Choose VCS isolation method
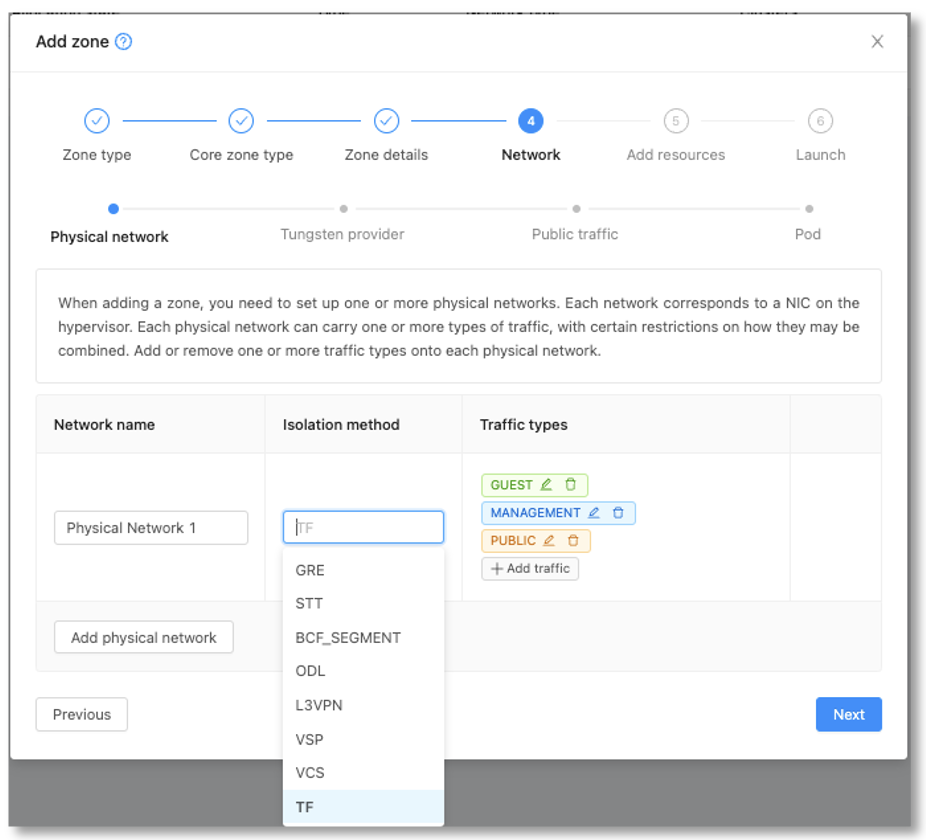Screen dimensions: 926x840 point(363,772)
